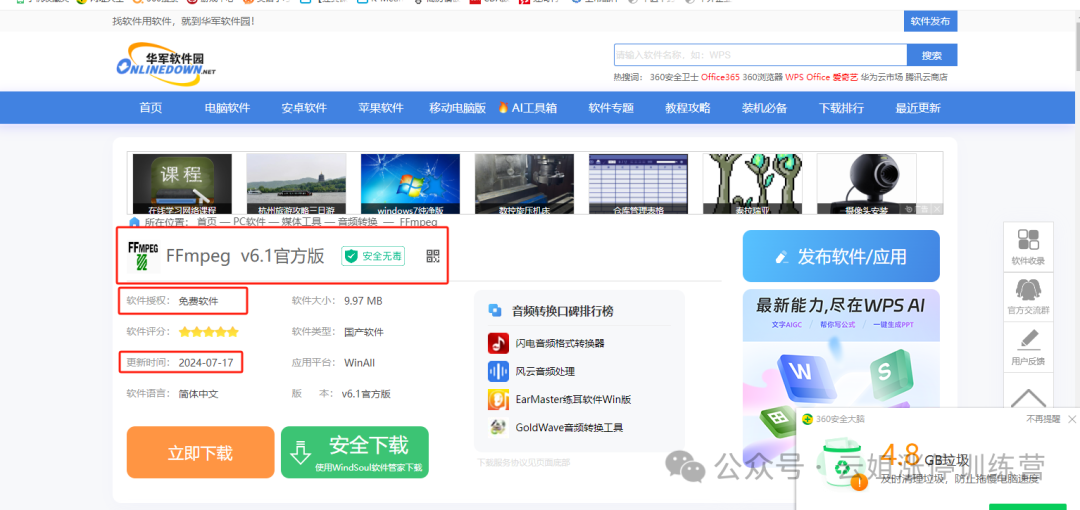Open the 杭州旅游攻略三日游 ad thumbnail
The height and width of the screenshot is (510, 1080).
click(296, 183)
